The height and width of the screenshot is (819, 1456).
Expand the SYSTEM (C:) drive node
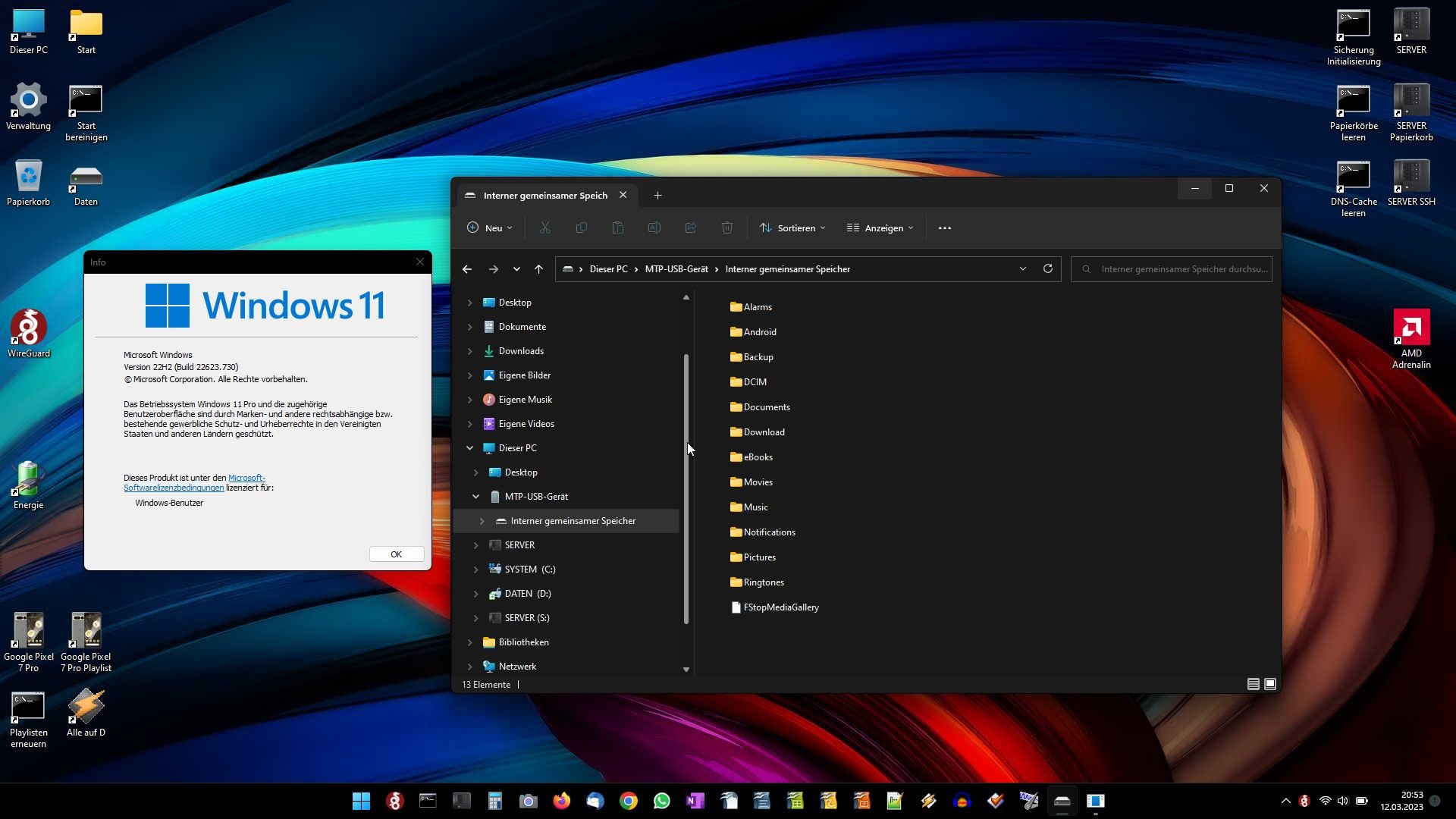click(476, 570)
